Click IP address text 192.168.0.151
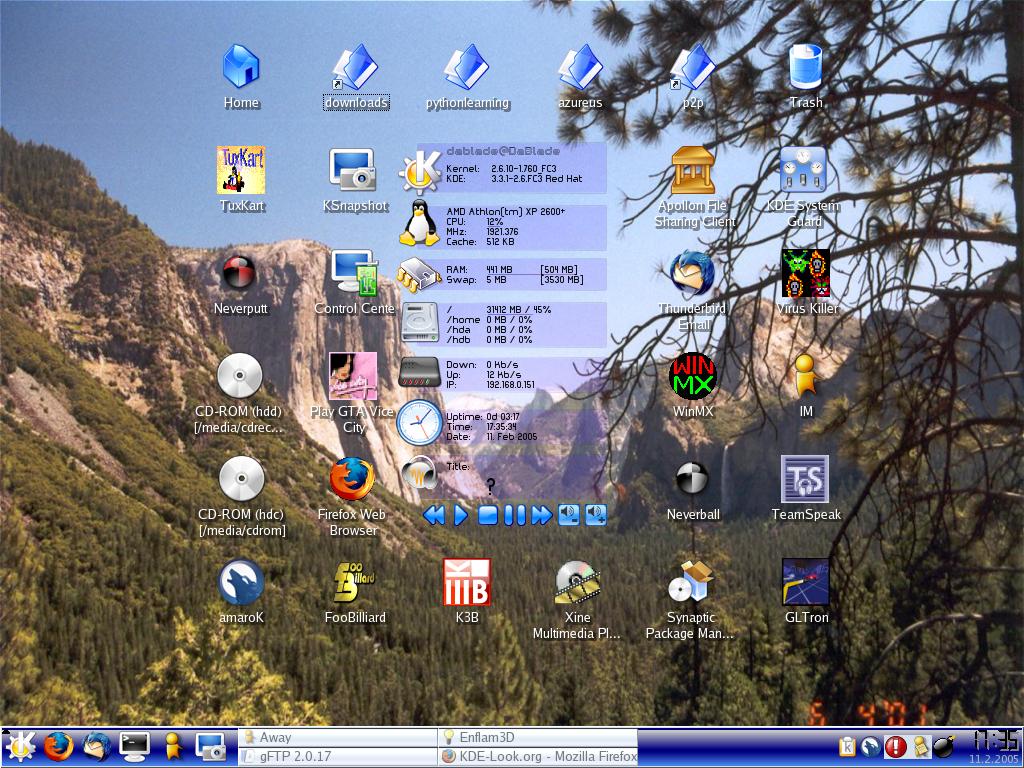This screenshot has width=1024, height=768. coord(510,385)
